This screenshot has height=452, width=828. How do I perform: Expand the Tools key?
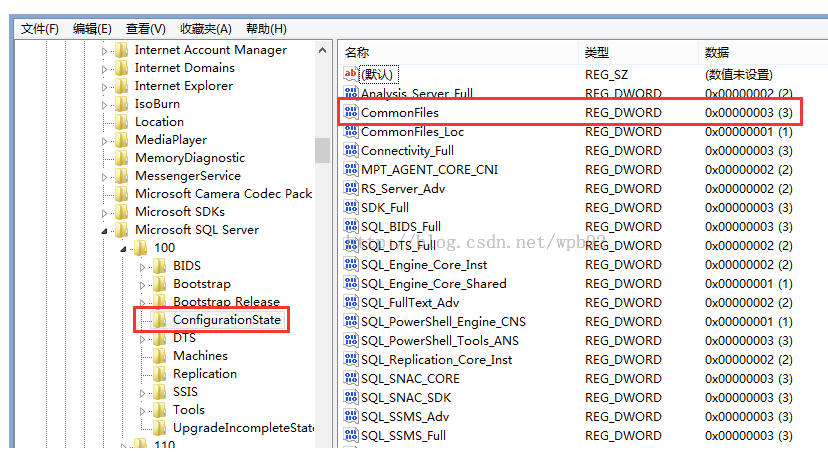tap(142, 411)
